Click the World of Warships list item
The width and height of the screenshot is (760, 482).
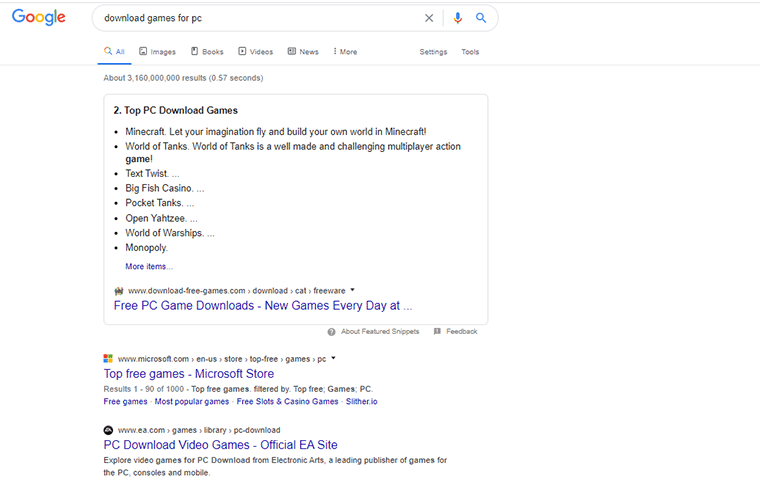170,233
